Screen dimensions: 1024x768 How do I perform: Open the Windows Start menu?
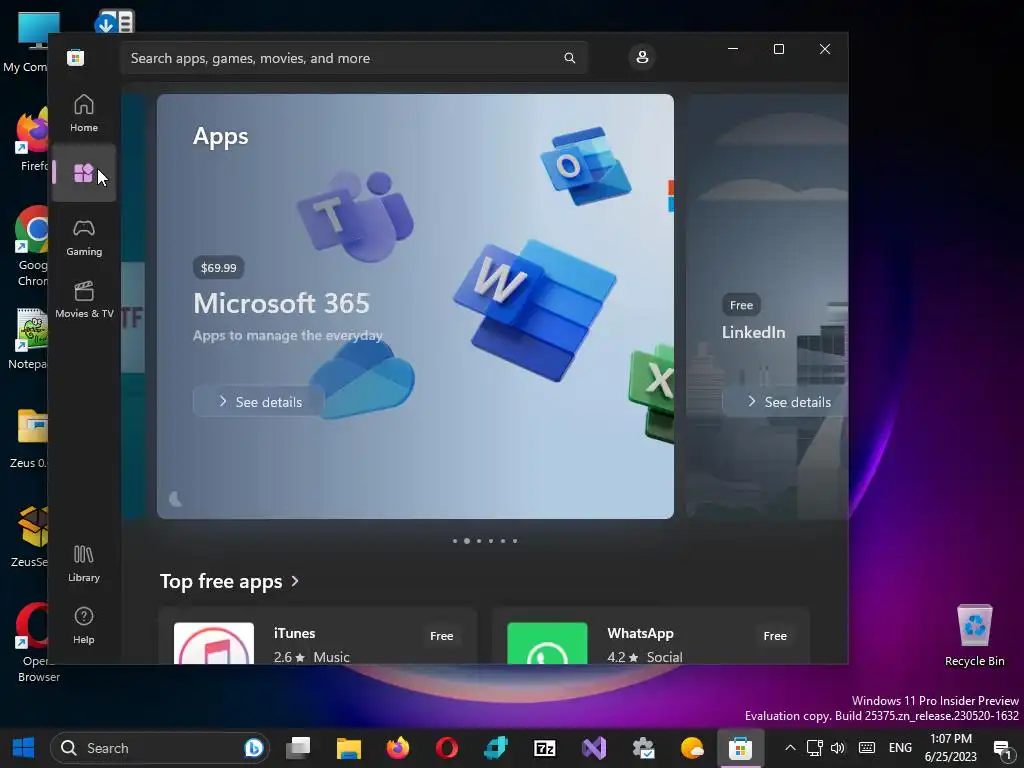pos(24,748)
